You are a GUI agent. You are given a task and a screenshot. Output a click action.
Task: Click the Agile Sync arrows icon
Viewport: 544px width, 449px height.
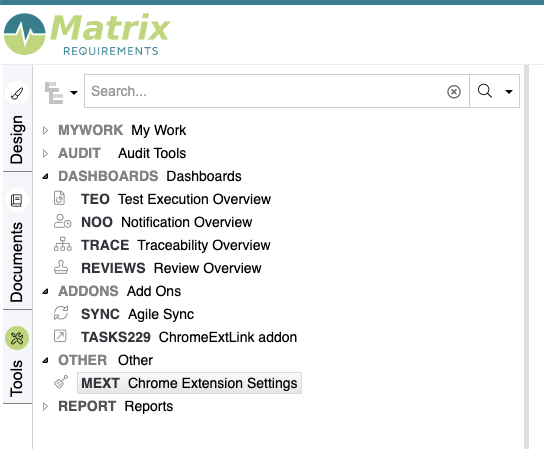pos(61,313)
